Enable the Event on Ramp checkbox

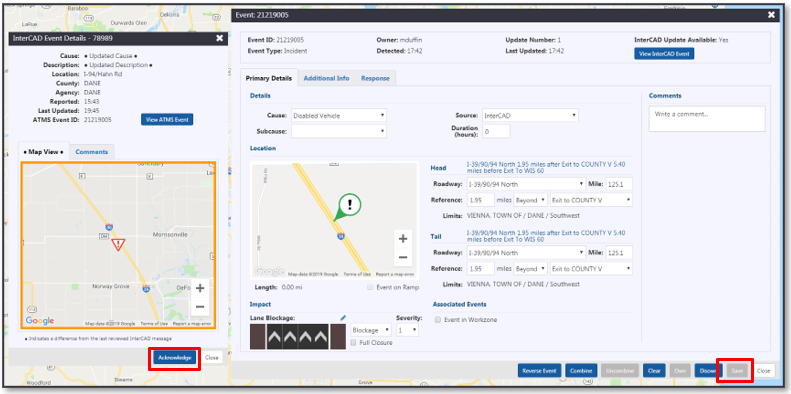tap(371, 287)
